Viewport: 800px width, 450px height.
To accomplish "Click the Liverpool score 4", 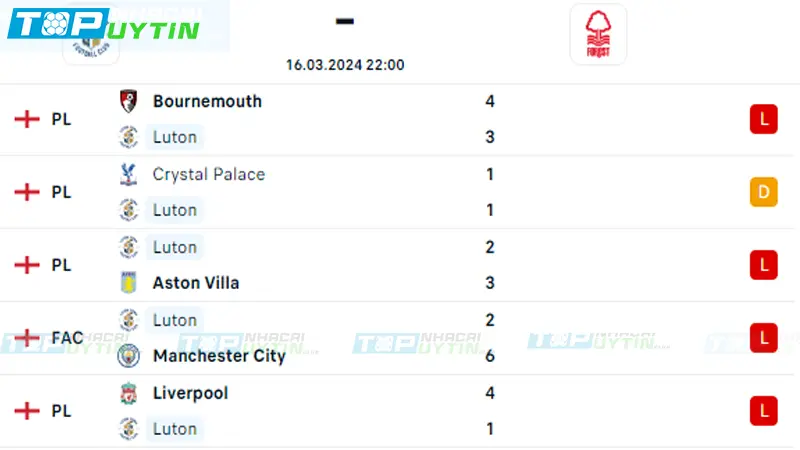I will click(x=490, y=393).
